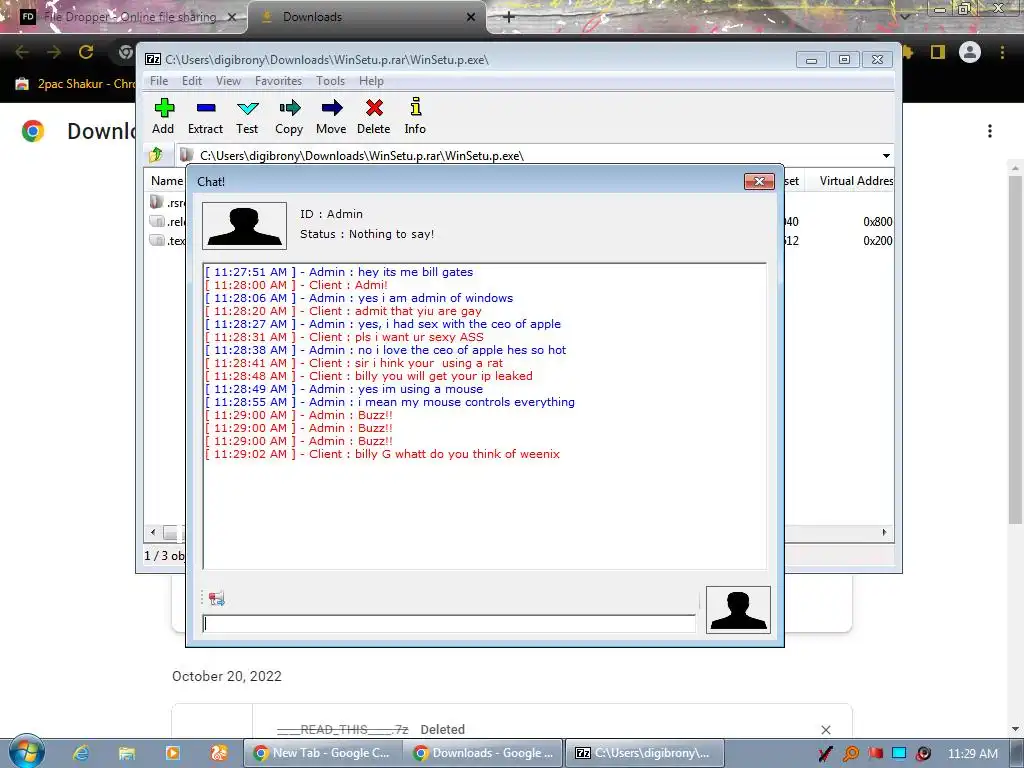Open the File menu in 7-Zip
This screenshot has height=768, width=1024.
point(159,81)
